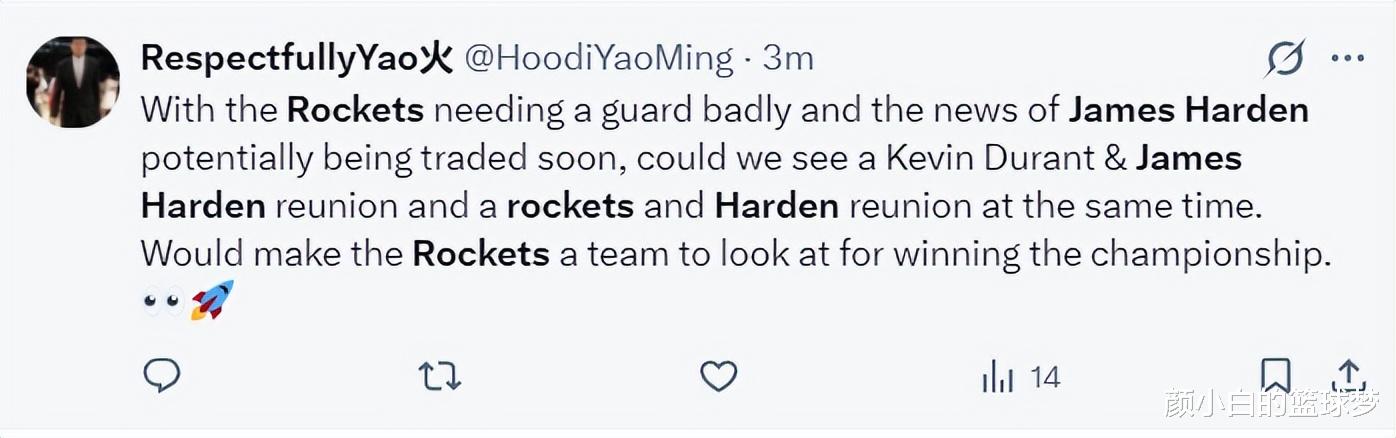Like the tweet with the heart icon
1396x438 pixels.
pos(718,376)
